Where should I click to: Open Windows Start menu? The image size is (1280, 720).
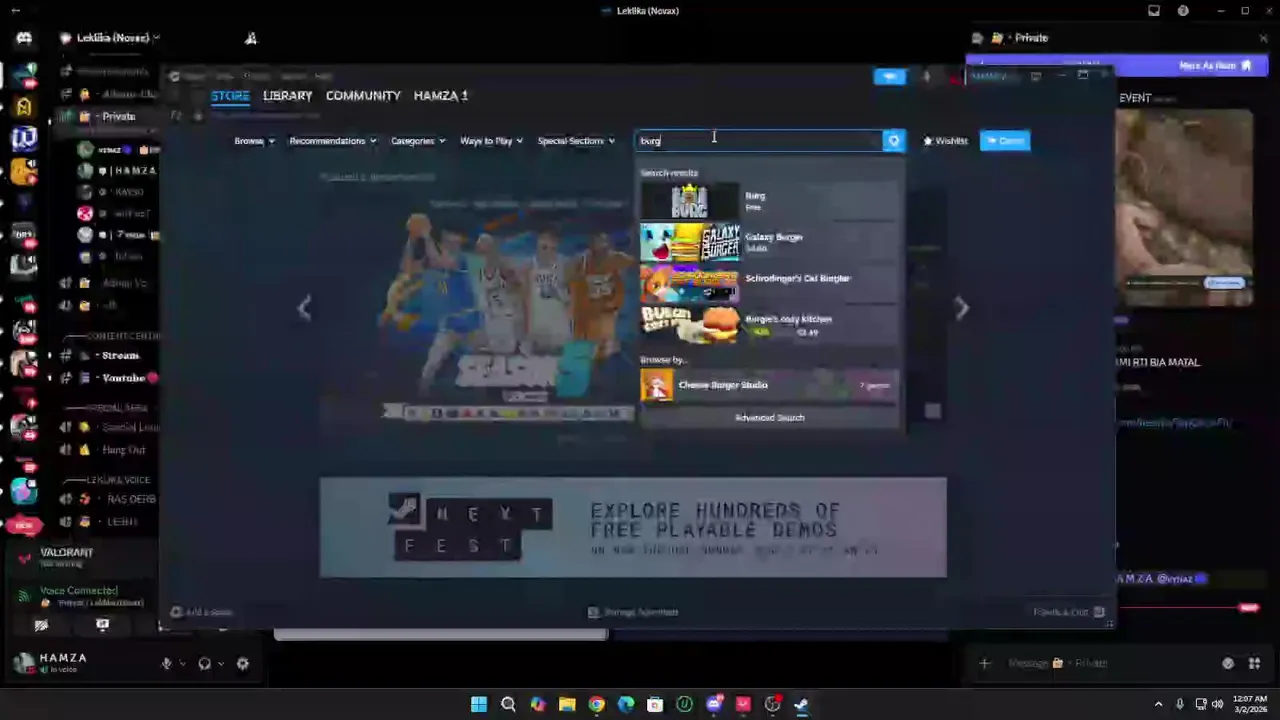pyautogui.click(x=479, y=705)
